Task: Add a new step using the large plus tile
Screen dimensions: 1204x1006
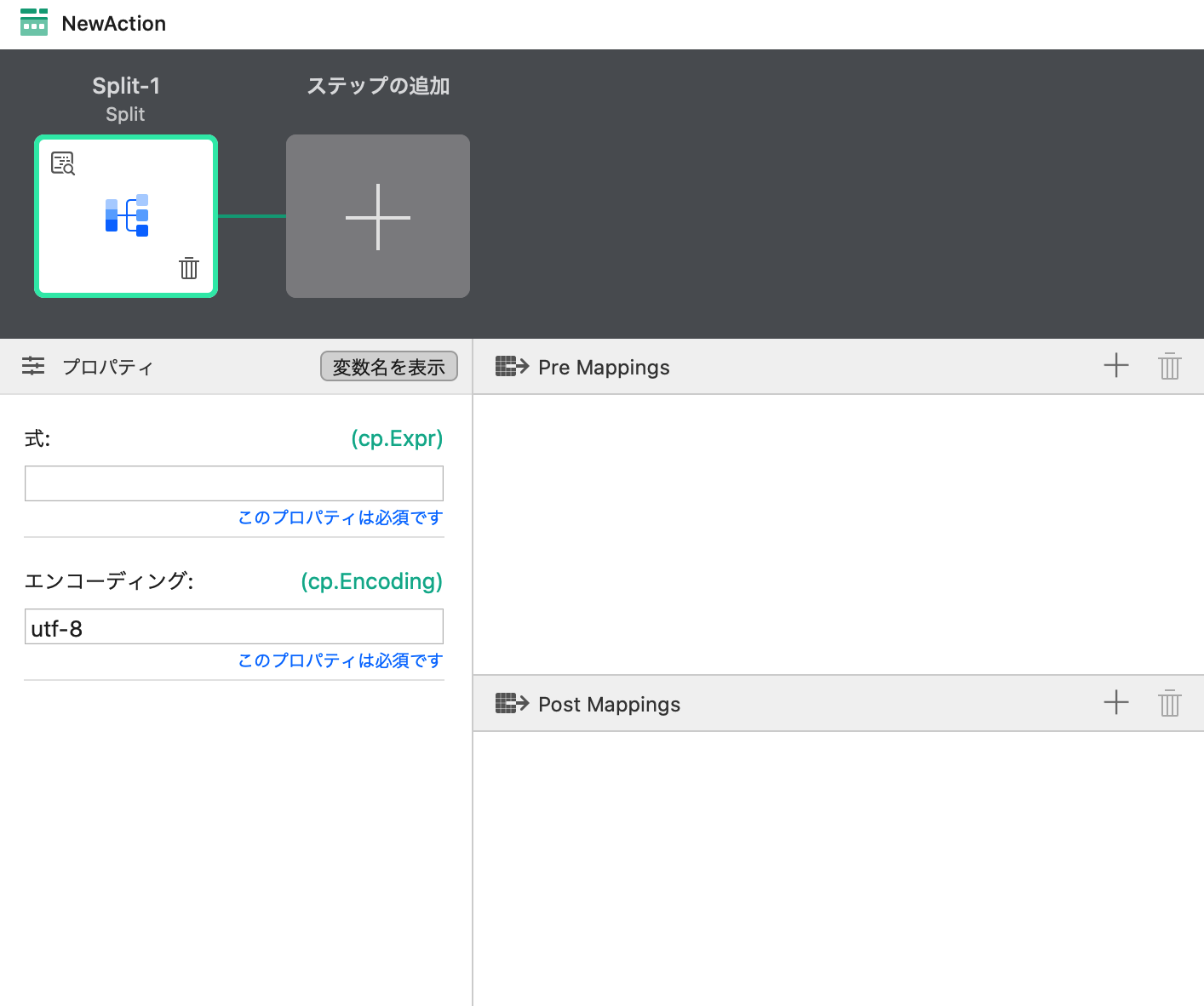Action: click(377, 216)
